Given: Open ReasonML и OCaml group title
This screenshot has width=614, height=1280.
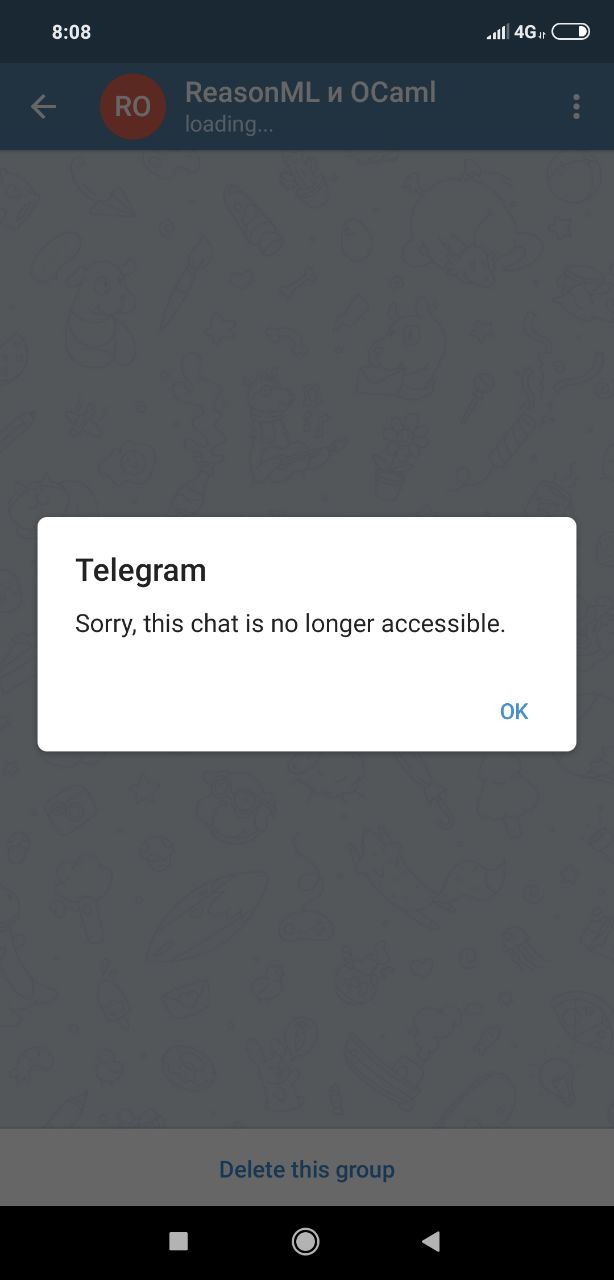Looking at the screenshot, I should [311, 93].
